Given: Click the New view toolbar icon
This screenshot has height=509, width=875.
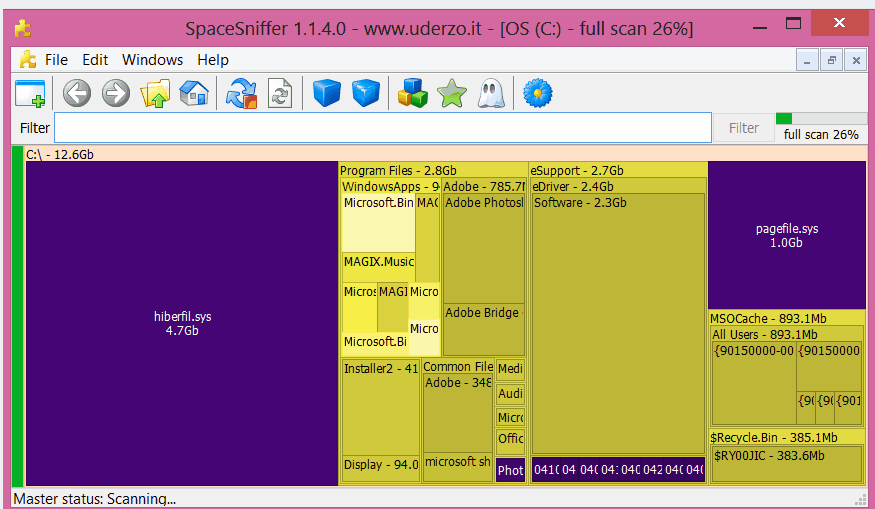Looking at the screenshot, I should (30, 93).
